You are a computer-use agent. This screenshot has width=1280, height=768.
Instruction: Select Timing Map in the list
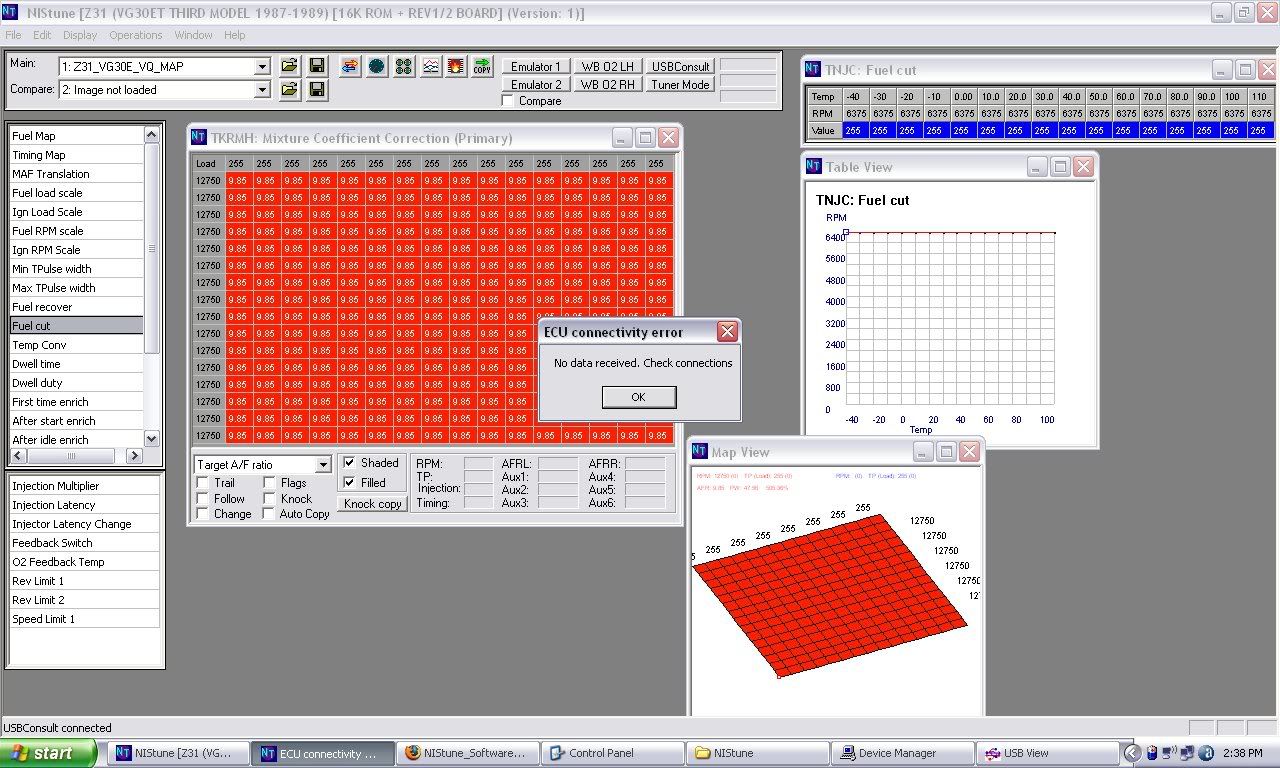(76, 155)
